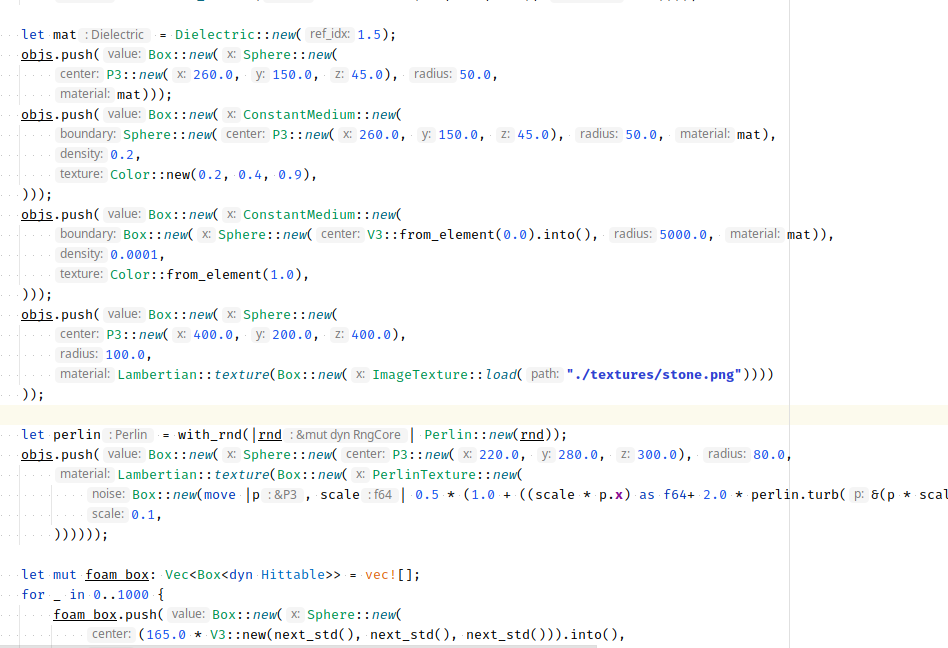948x648 pixels.
Task: Click the ':Dielectric' type hint after mat
Action: pos(117,34)
